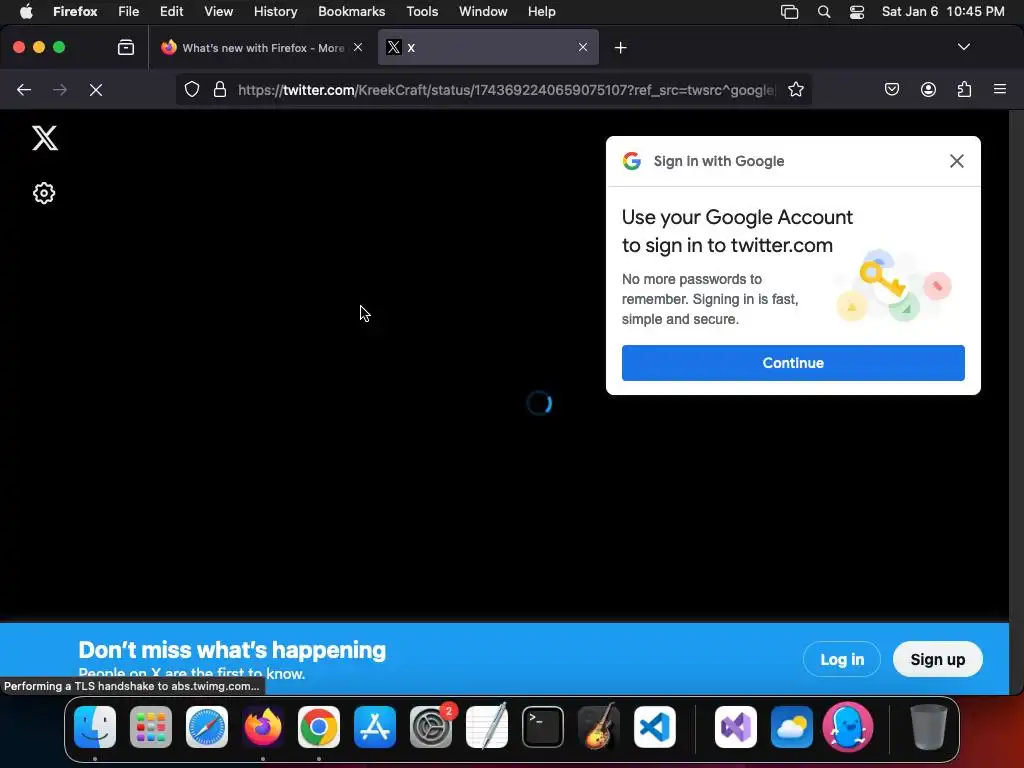Open Visual Studio Code from the Dock
Screen dimensions: 1024x768
[x=654, y=727]
